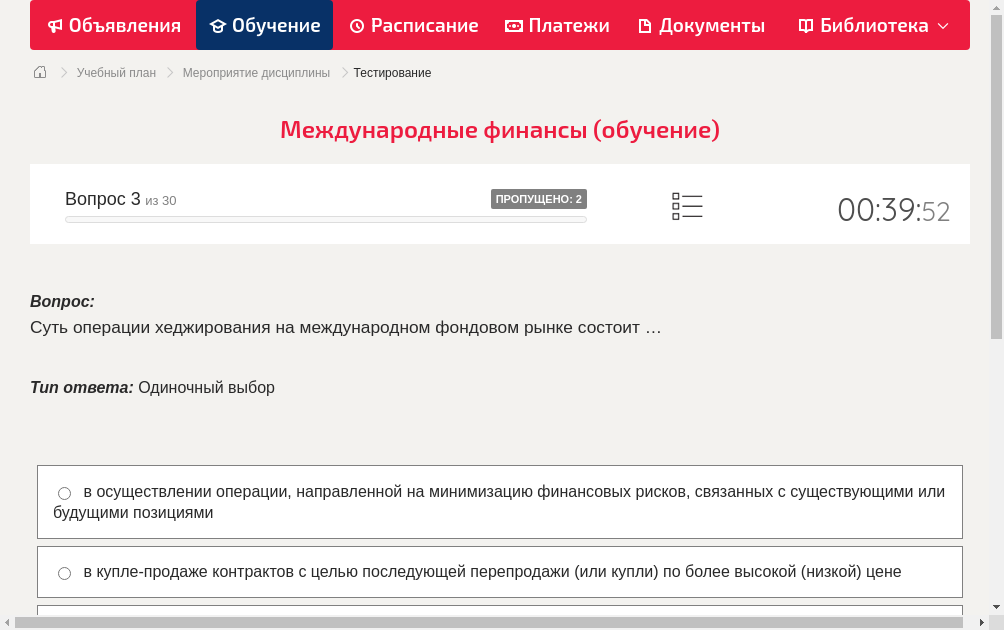Image resolution: width=1004 pixels, height=630 pixels.
Task: Click the banknote icon beside Платежи
Action: pyautogui.click(x=514, y=26)
